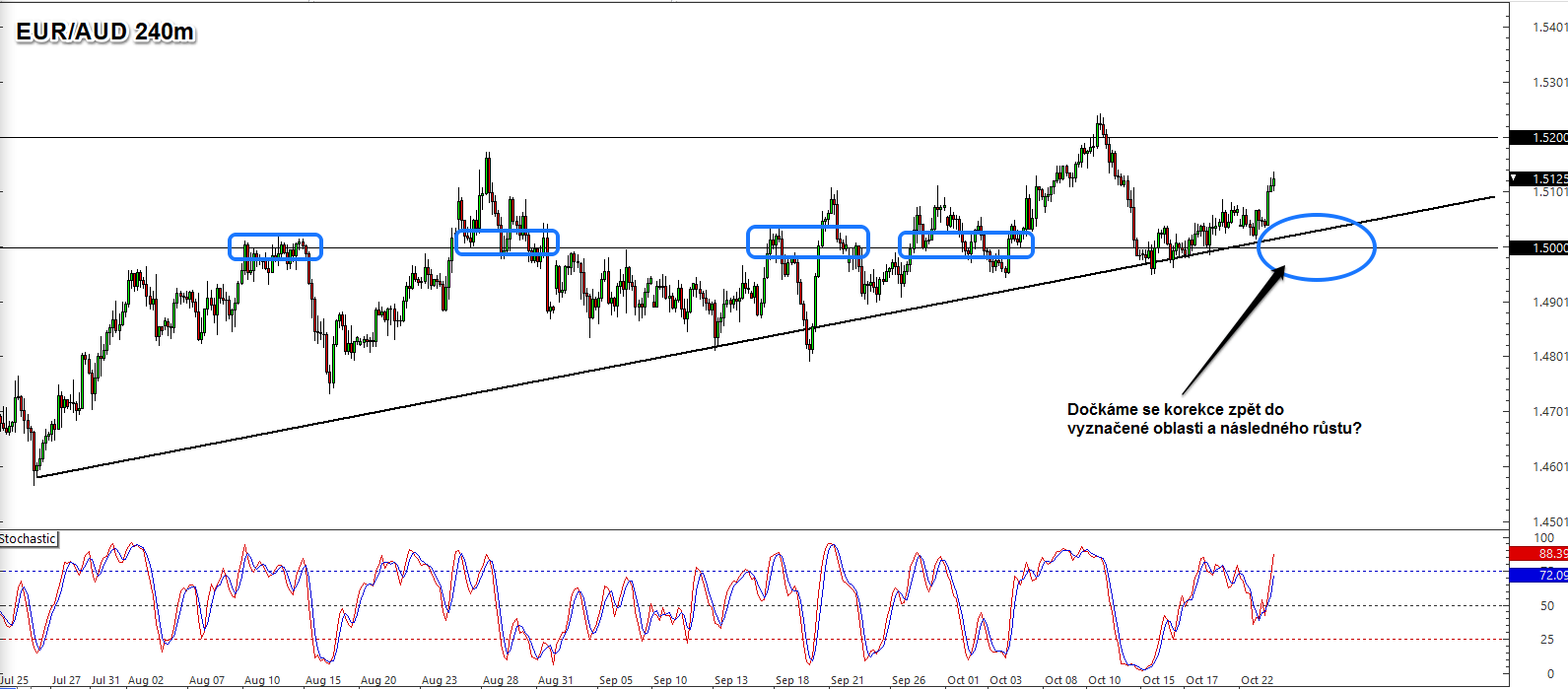
Task: Click the Oct 10 date label
Action: [x=1105, y=680]
